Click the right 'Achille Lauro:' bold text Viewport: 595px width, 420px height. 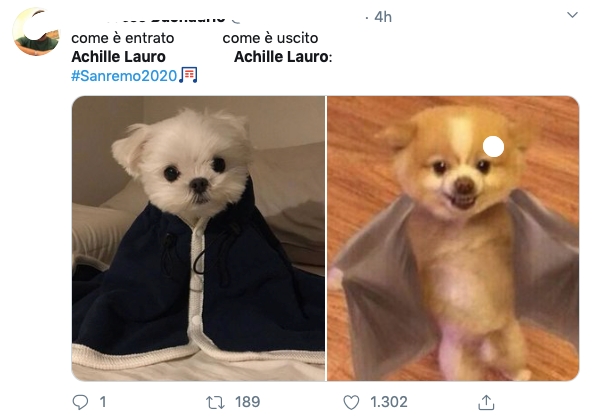point(283,57)
